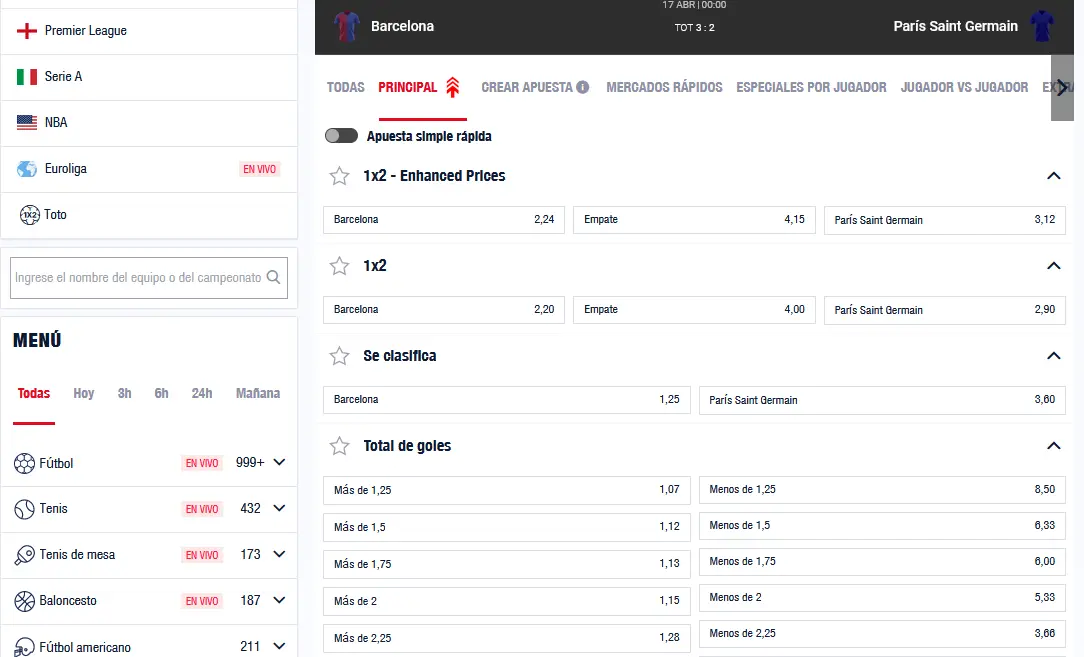Collapse the 1x2 - Enhanced Prices section
The height and width of the screenshot is (657, 1084).
pos(1054,176)
